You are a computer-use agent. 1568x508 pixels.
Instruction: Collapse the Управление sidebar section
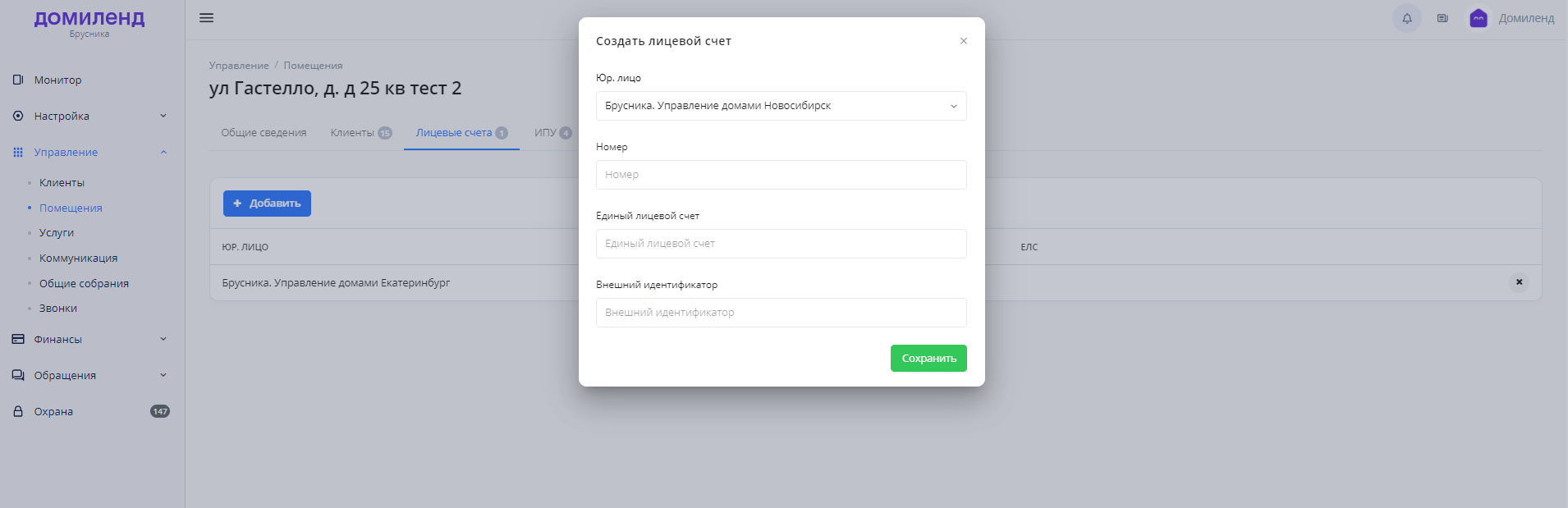pos(163,153)
